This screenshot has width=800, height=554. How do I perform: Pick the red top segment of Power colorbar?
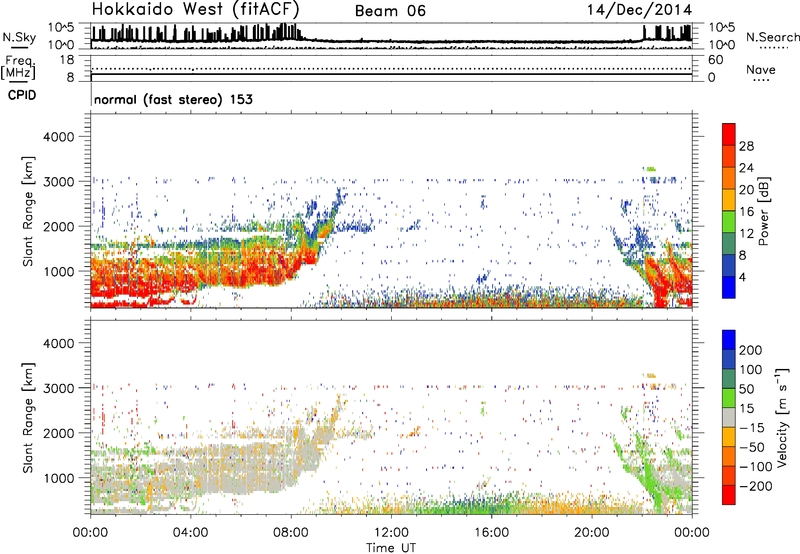(x=729, y=134)
